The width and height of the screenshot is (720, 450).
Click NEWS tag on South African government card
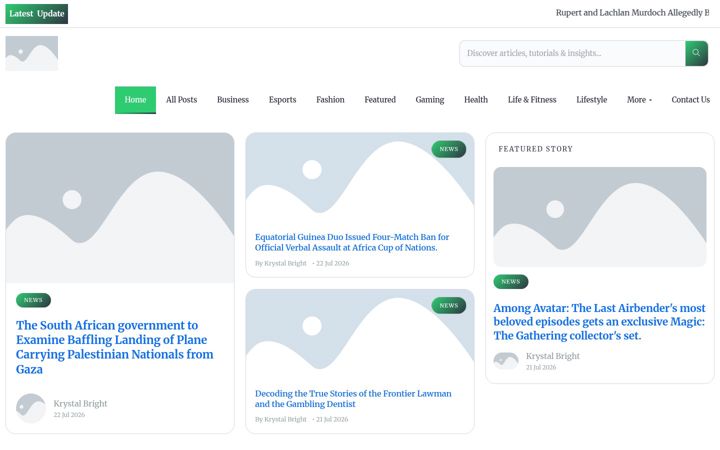[34, 300]
